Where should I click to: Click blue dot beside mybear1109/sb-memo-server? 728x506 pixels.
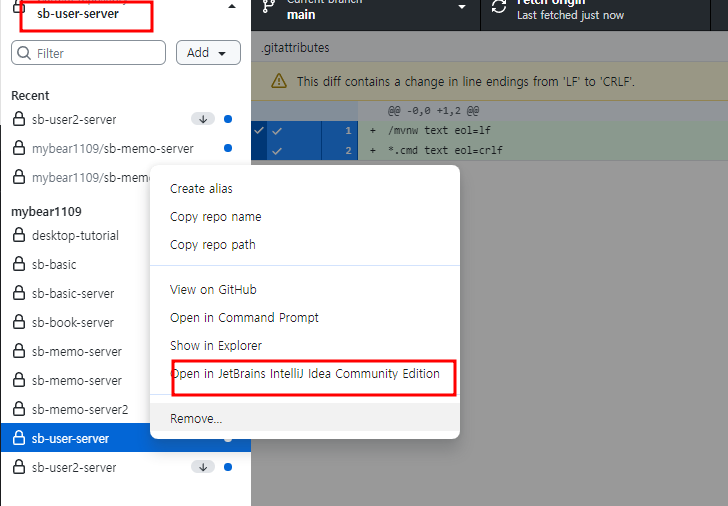(228, 148)
